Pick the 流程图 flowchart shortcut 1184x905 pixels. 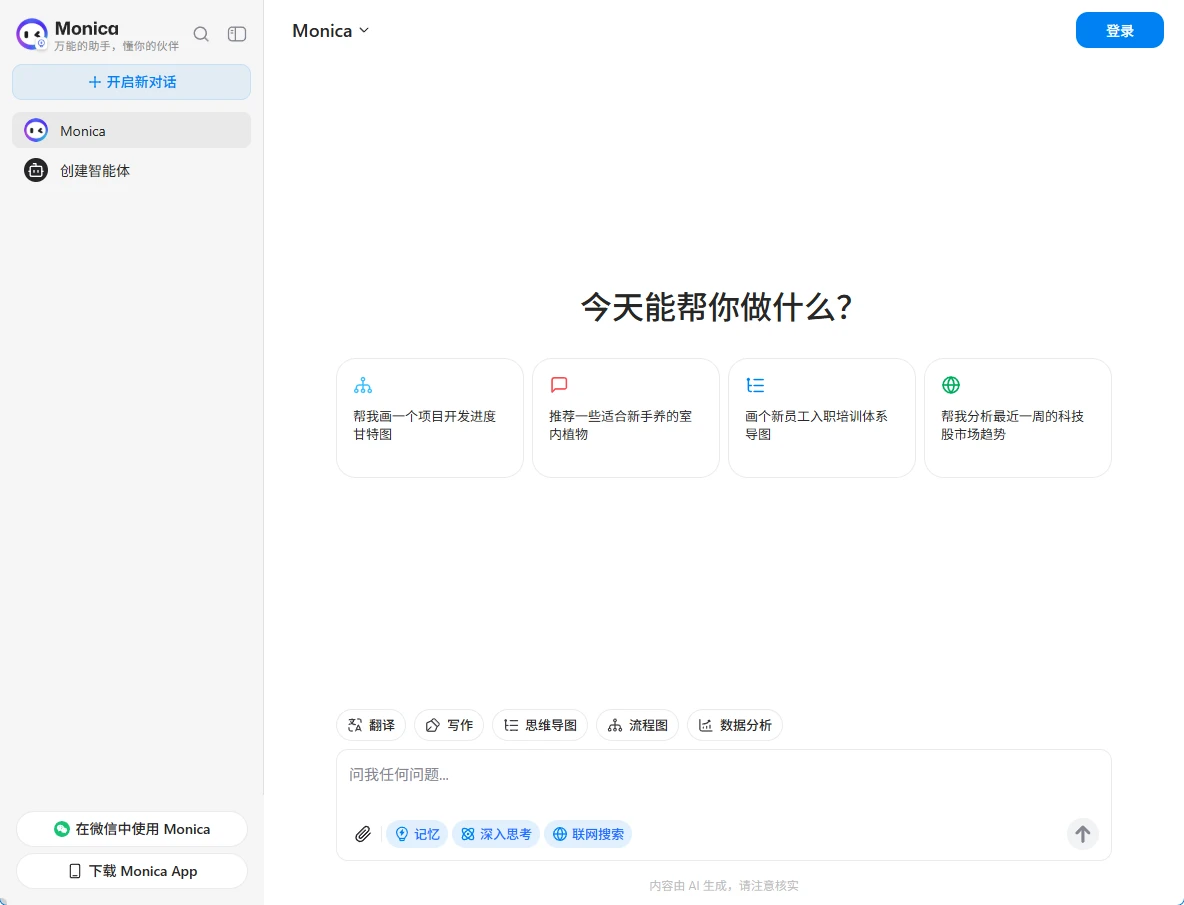[x=637, y=725]
